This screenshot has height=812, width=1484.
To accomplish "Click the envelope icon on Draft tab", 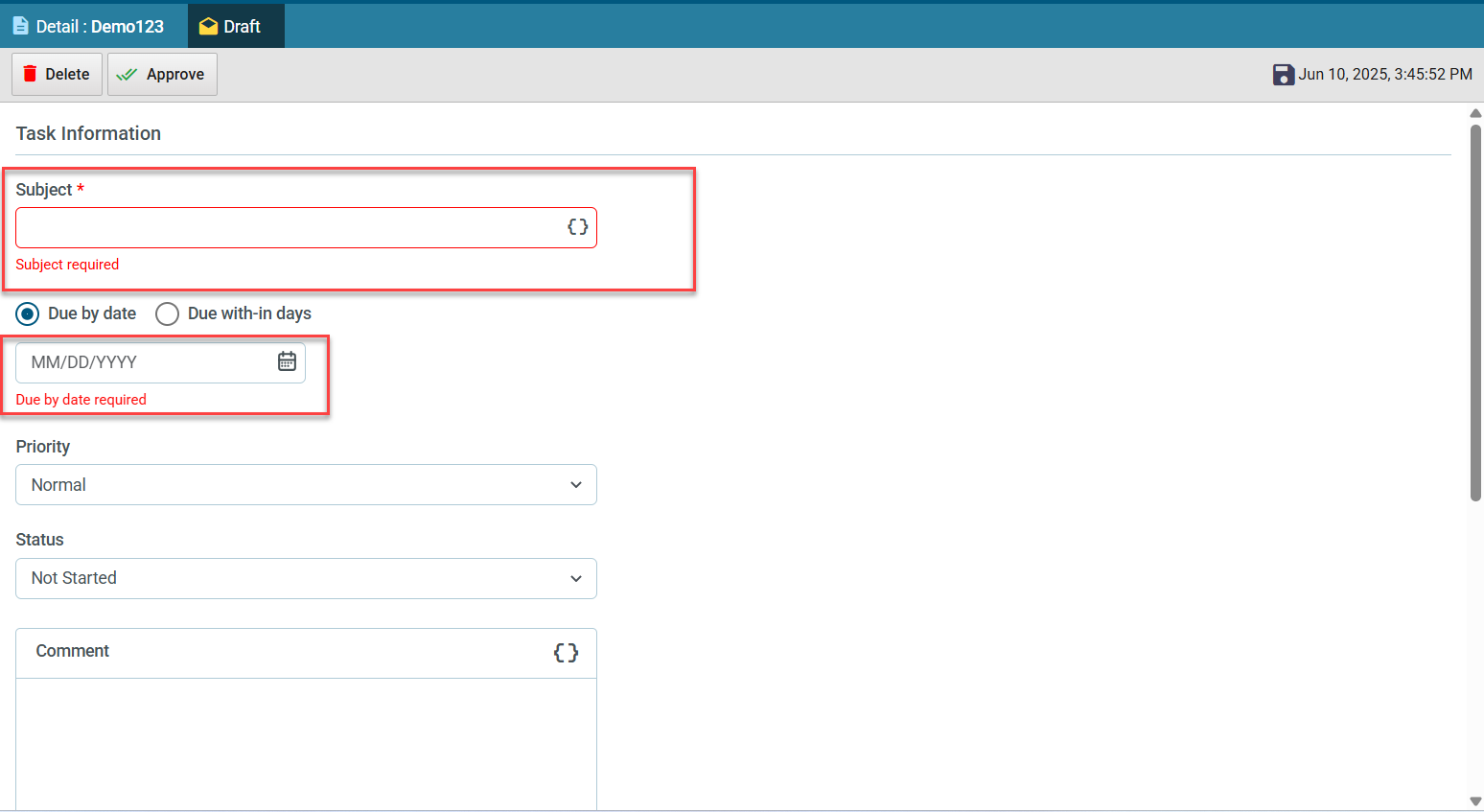I will [208, 27].
